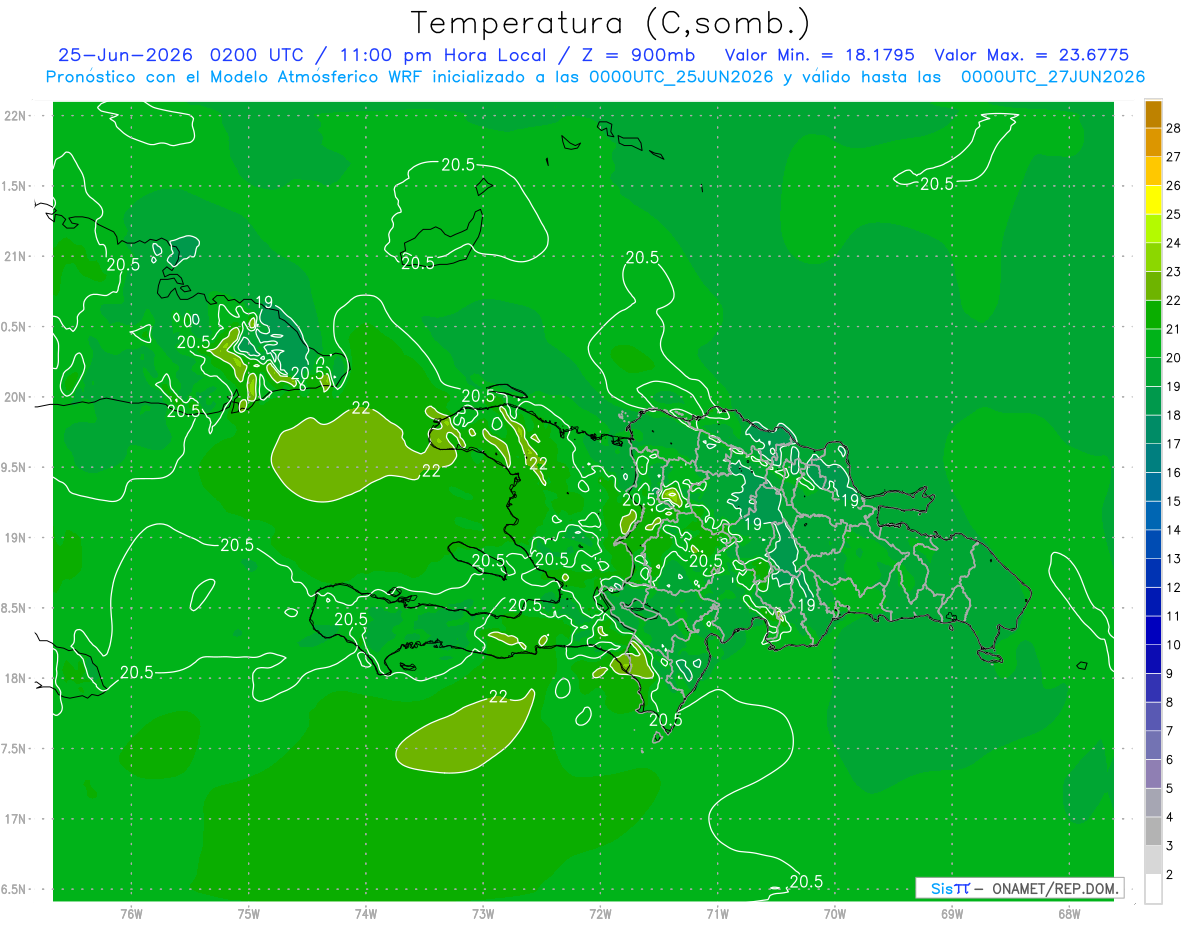Click '20.5' contour label left of 18N near 76W
Image resolution: width=1200 pixels, height=927 pixels.
pos(137,672)
